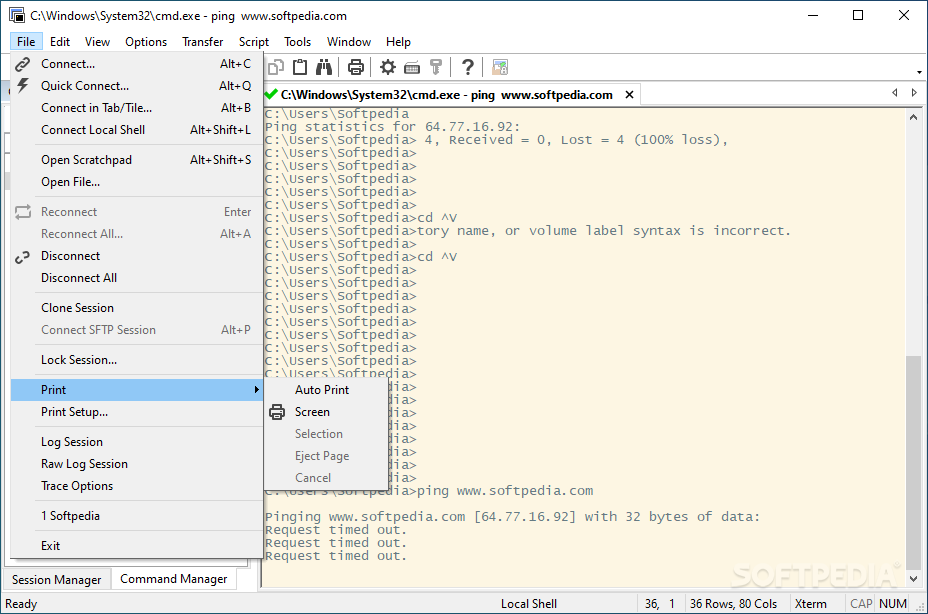Choose Exit from the File menu
The width and height of the screenshot is (928, 614).
click(137, 545)
